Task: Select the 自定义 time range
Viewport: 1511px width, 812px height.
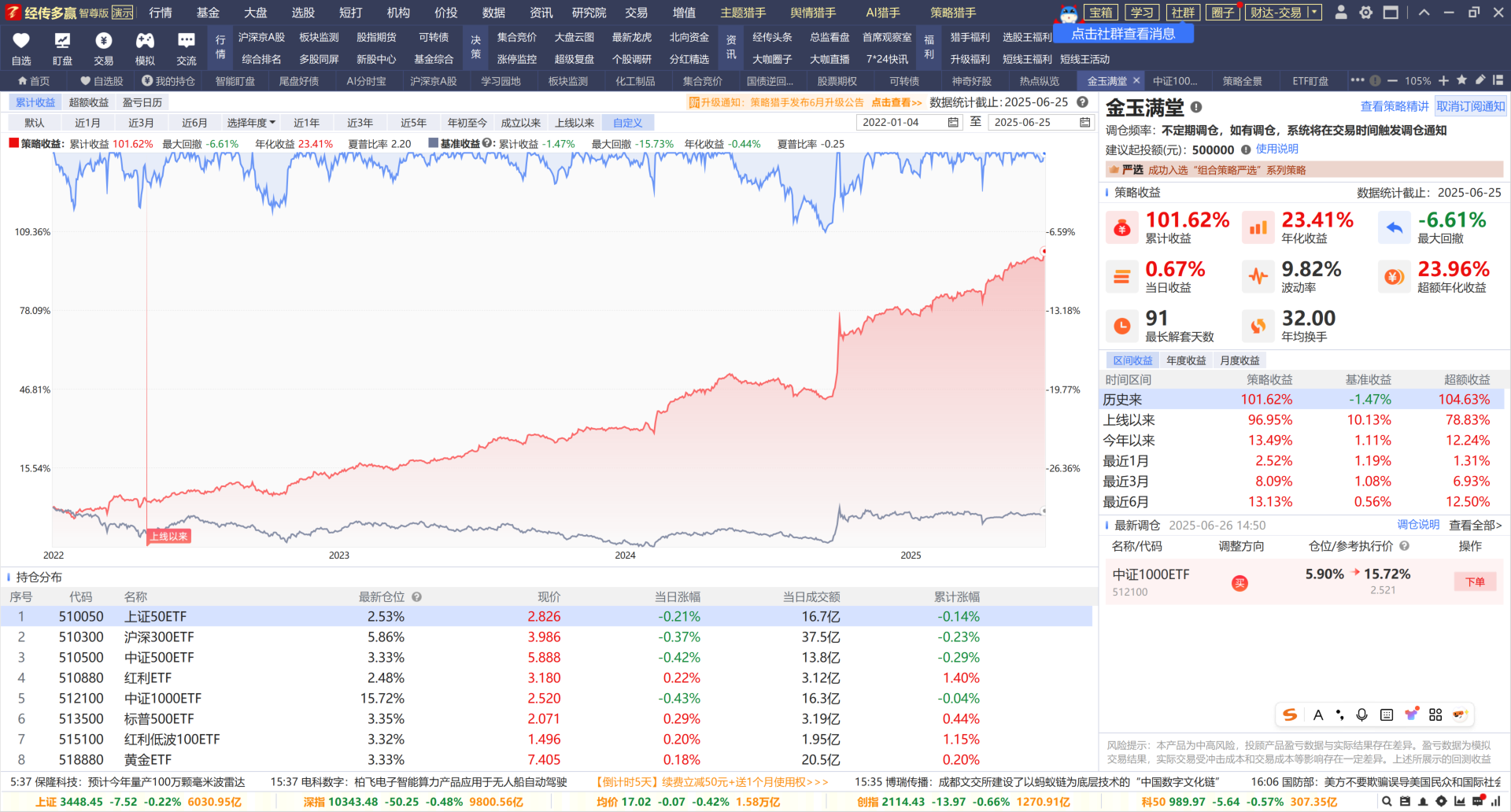Action: tap(628, 123)
